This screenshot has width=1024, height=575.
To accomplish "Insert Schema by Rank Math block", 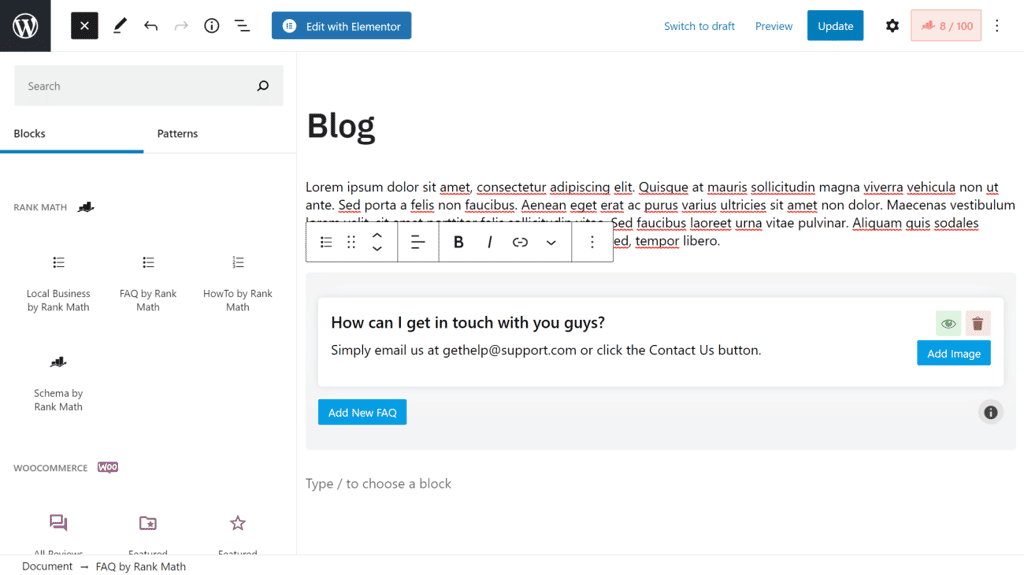I will point(58,383).
